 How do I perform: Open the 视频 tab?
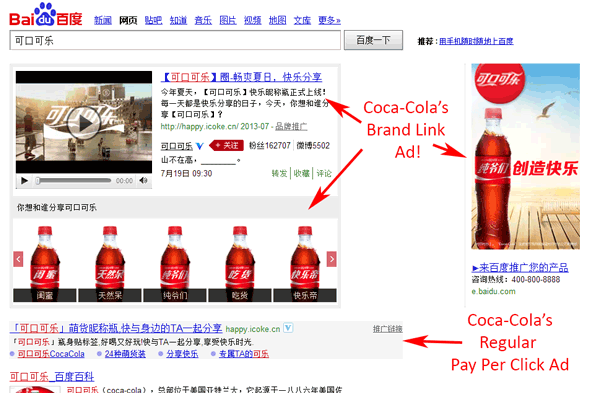pyautogui.click(x=253, y=20)
